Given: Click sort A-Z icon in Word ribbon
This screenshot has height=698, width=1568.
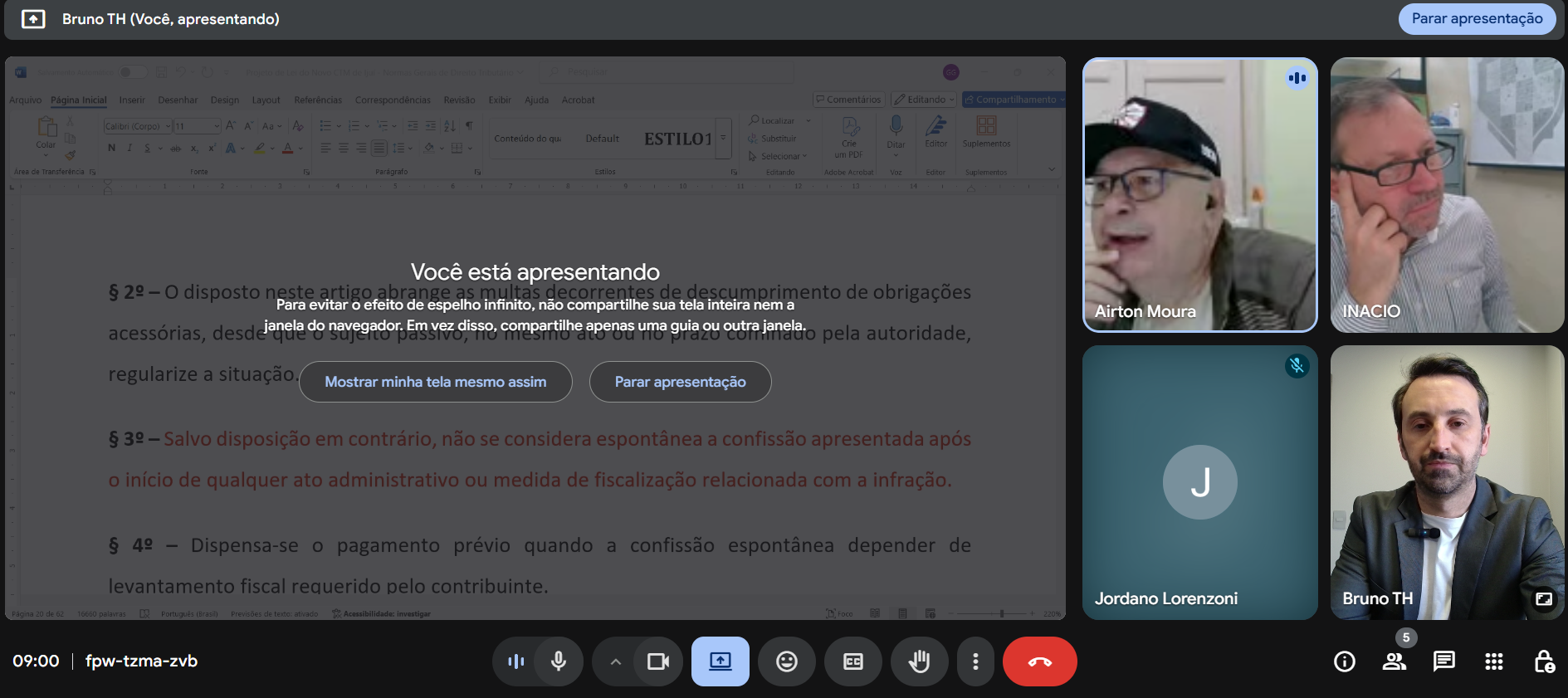Looking at the screenshot, I should [x=450, y=126].
